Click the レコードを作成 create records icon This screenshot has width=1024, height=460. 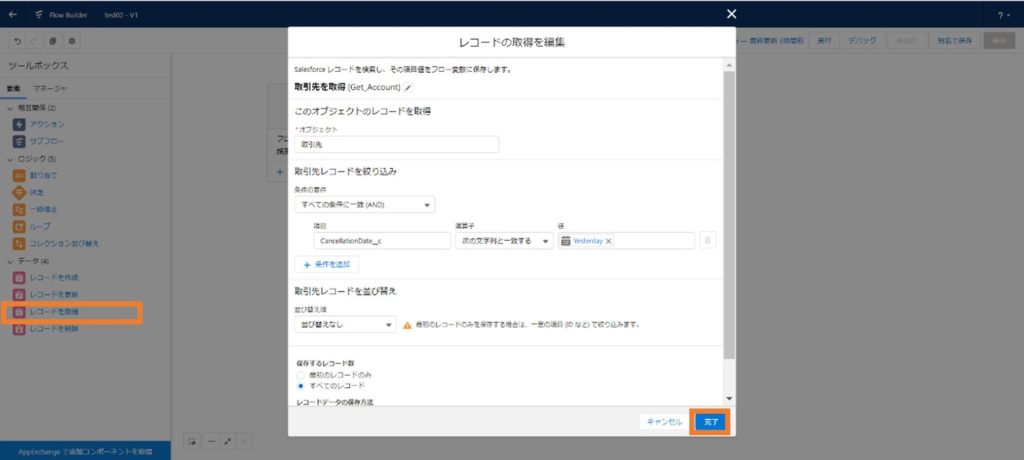tap(19, 278)
